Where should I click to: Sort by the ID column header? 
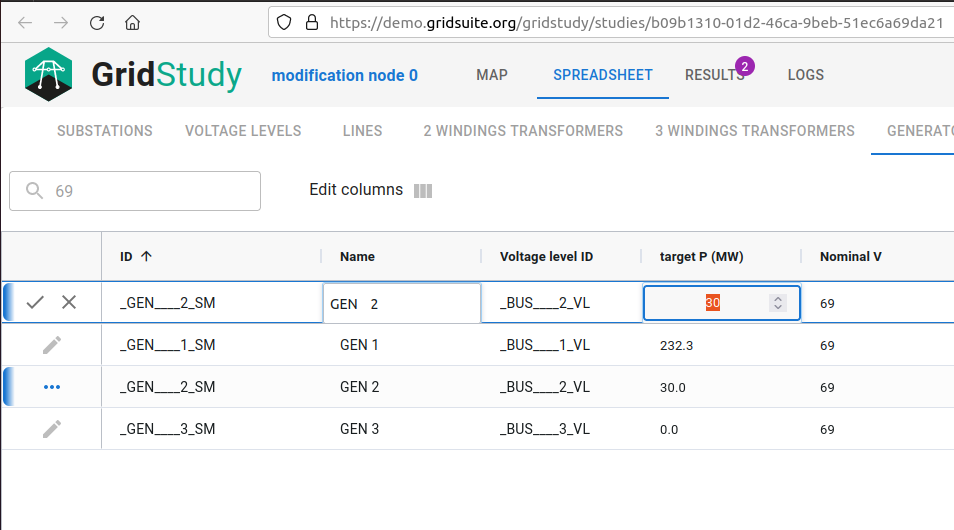126,256
